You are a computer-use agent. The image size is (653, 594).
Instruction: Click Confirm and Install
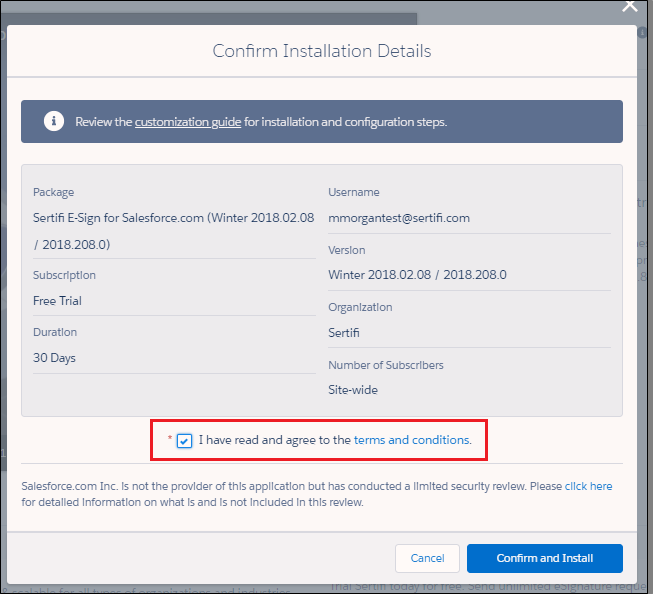(545, 558)
